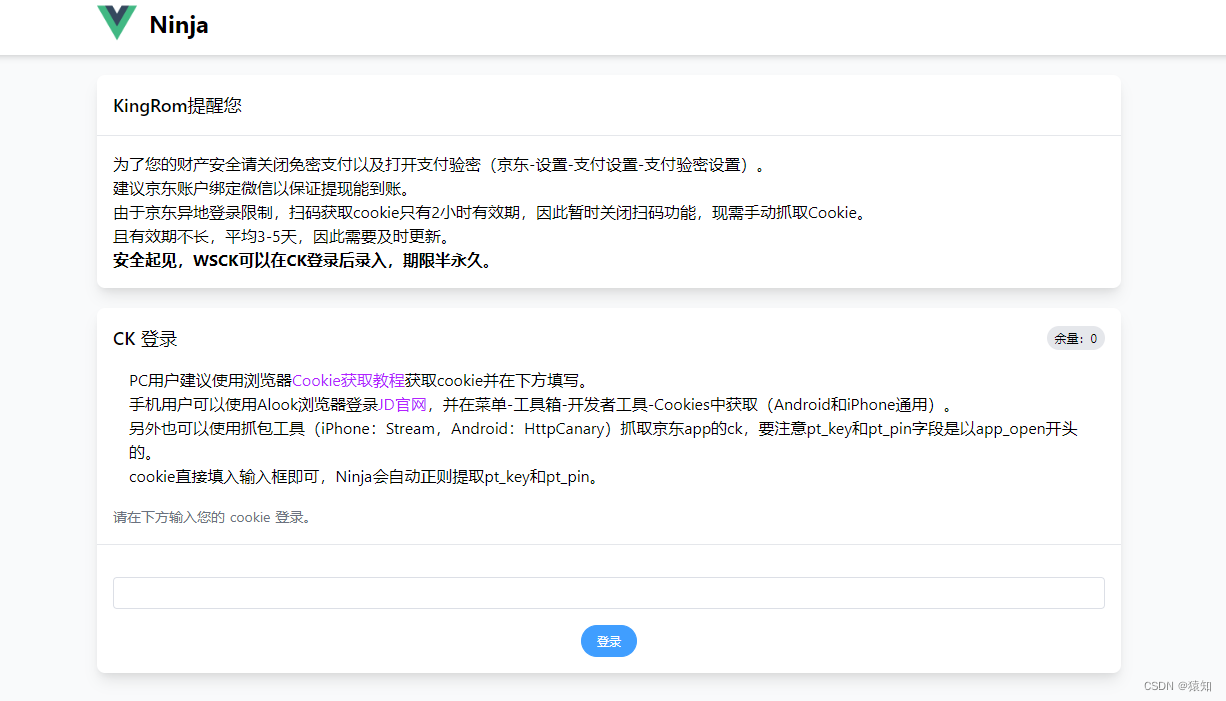Open the JD官网 link

click(x=402, y=405)
